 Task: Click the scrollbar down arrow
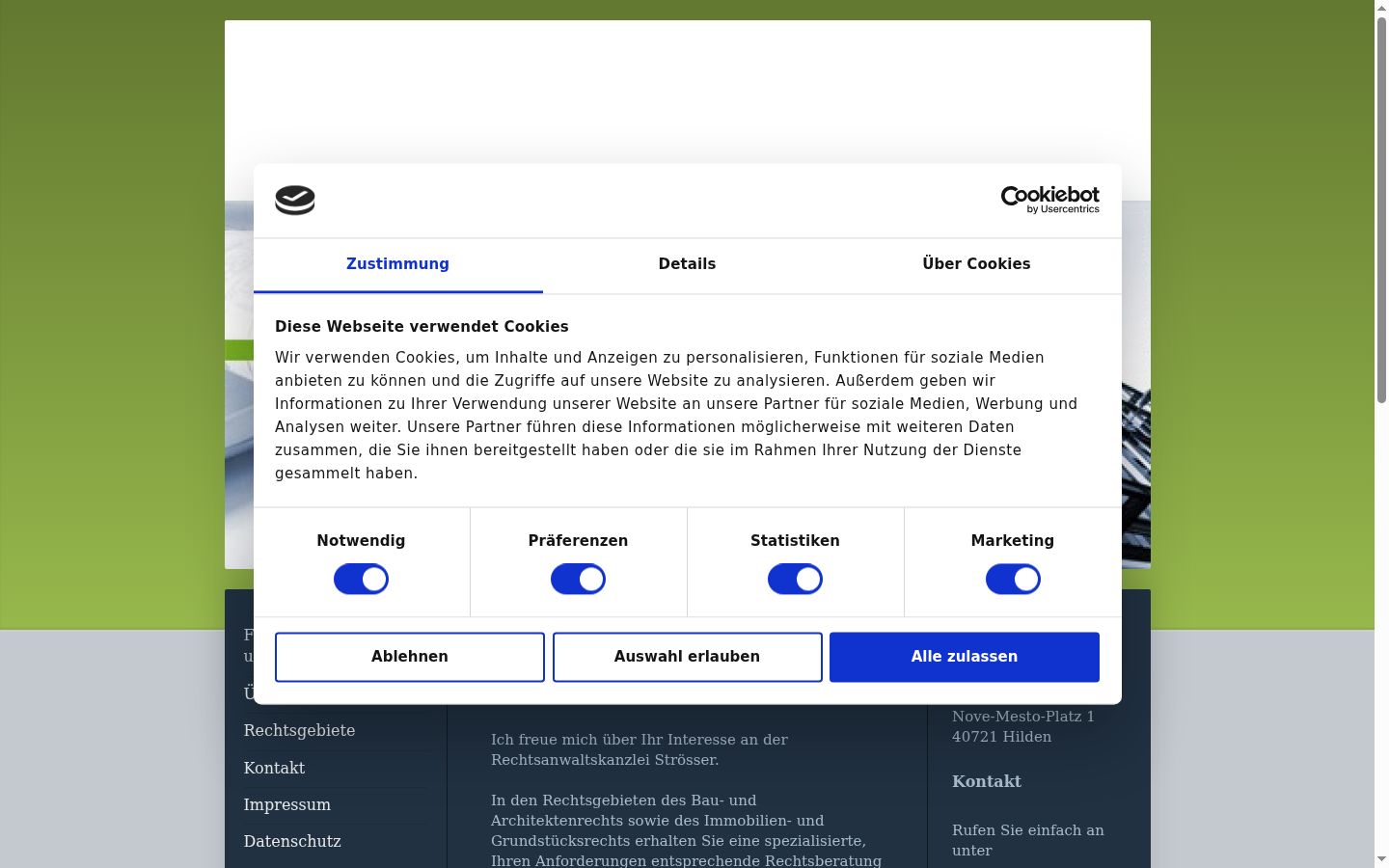(1381, 859)
